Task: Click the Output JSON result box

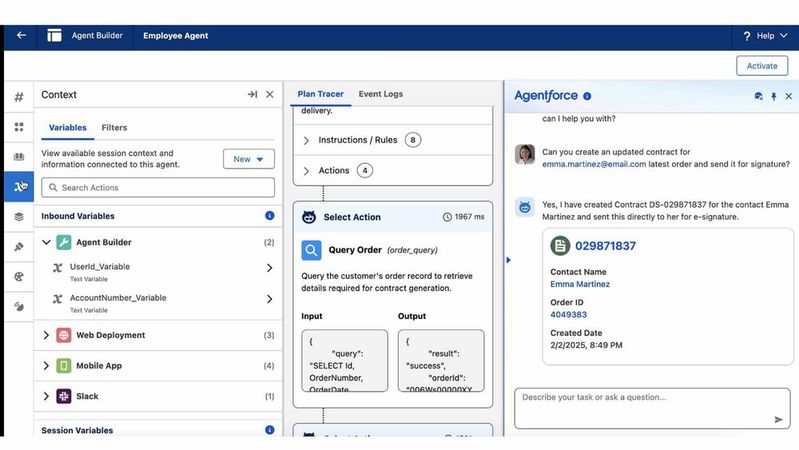Action: [x=441, y=361]
